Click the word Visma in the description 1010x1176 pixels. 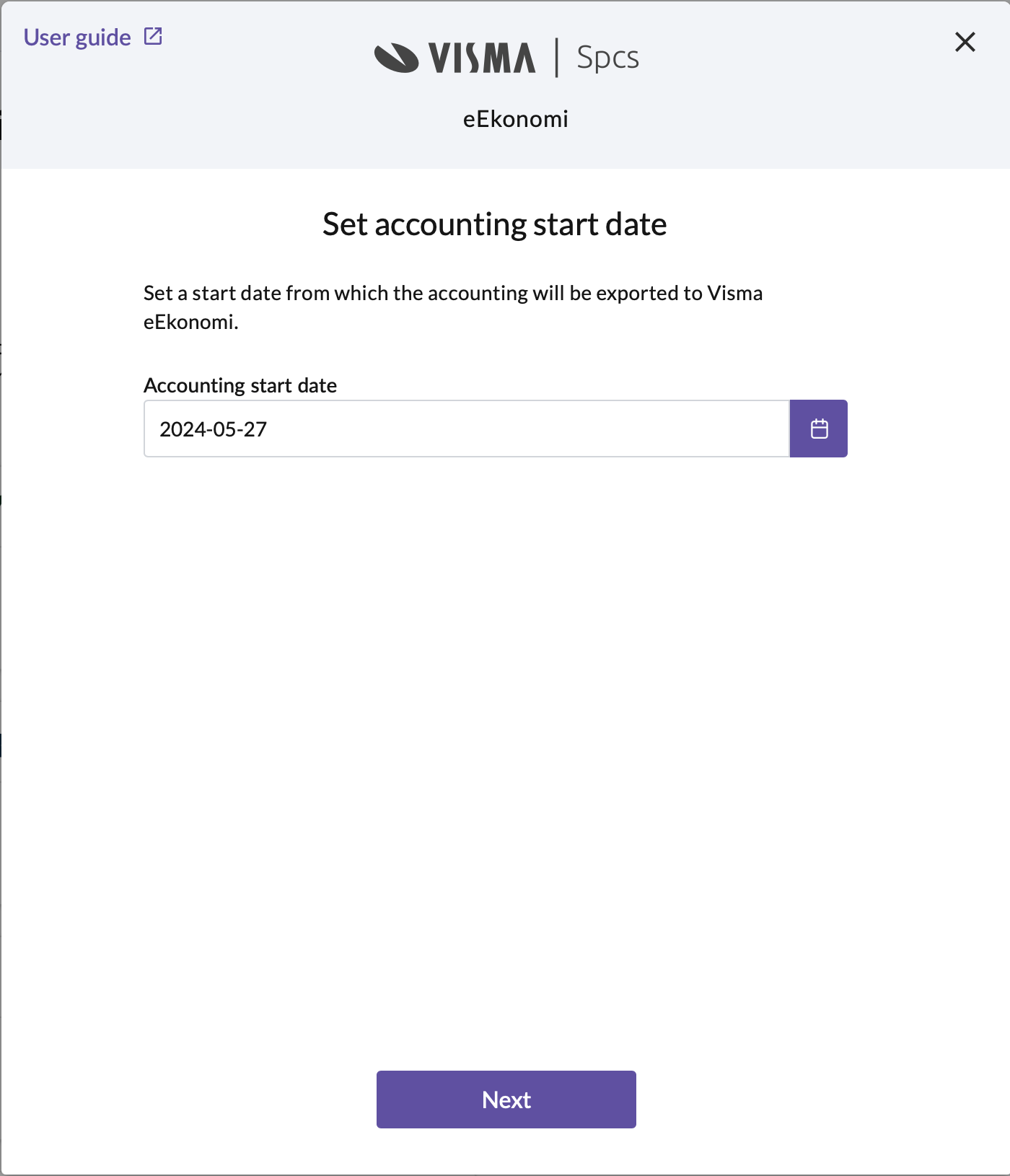click(x=734, y=294)
